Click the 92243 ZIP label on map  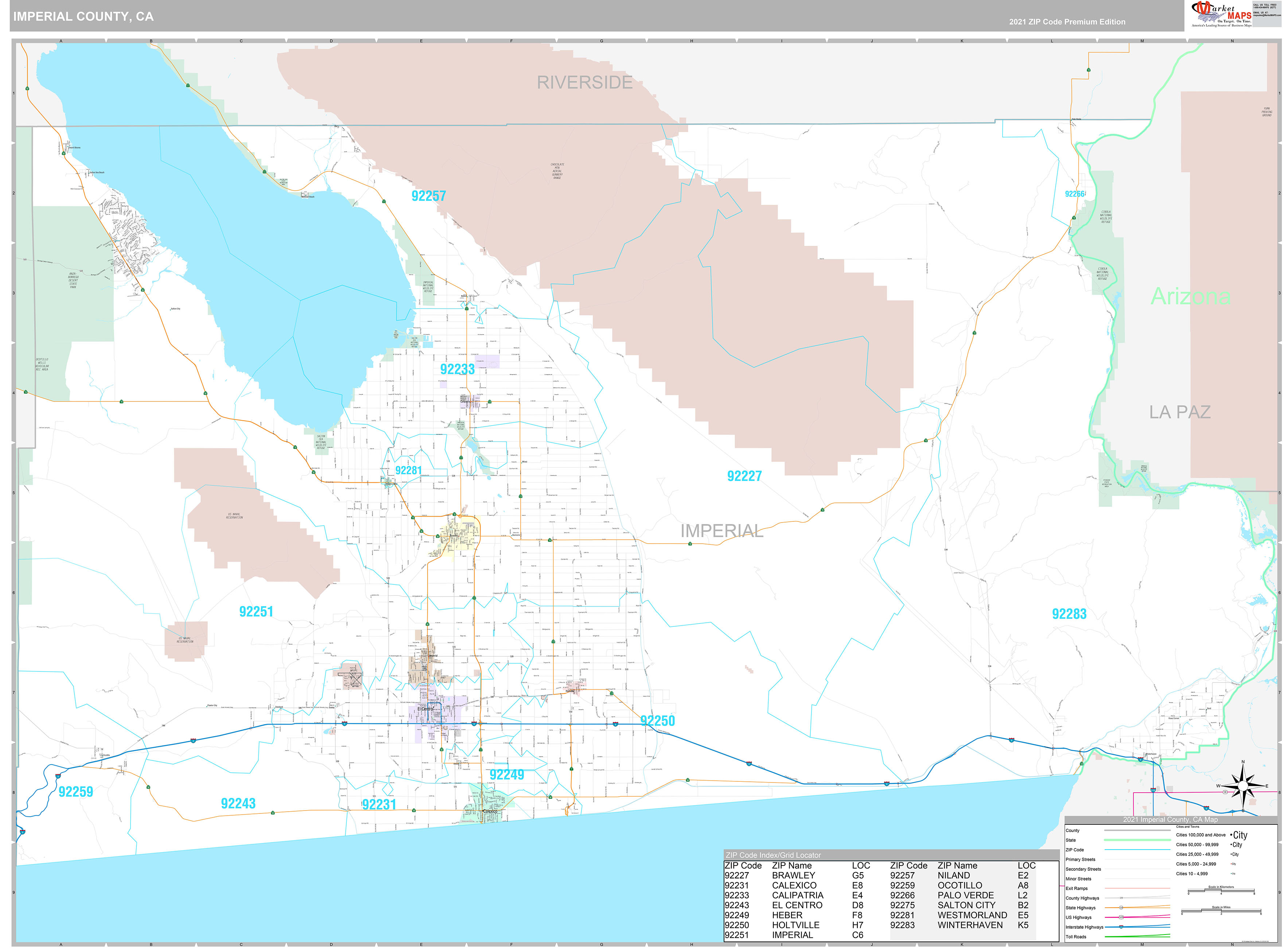[238, 803]
